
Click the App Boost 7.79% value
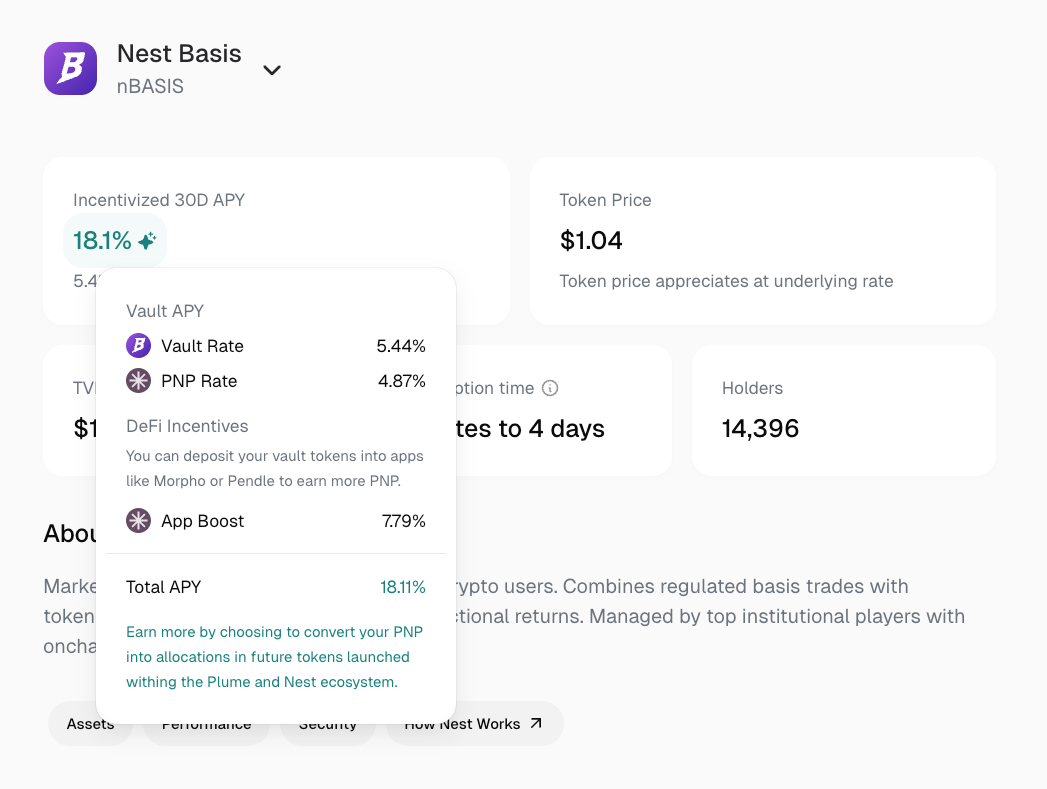tap(403, 521)
